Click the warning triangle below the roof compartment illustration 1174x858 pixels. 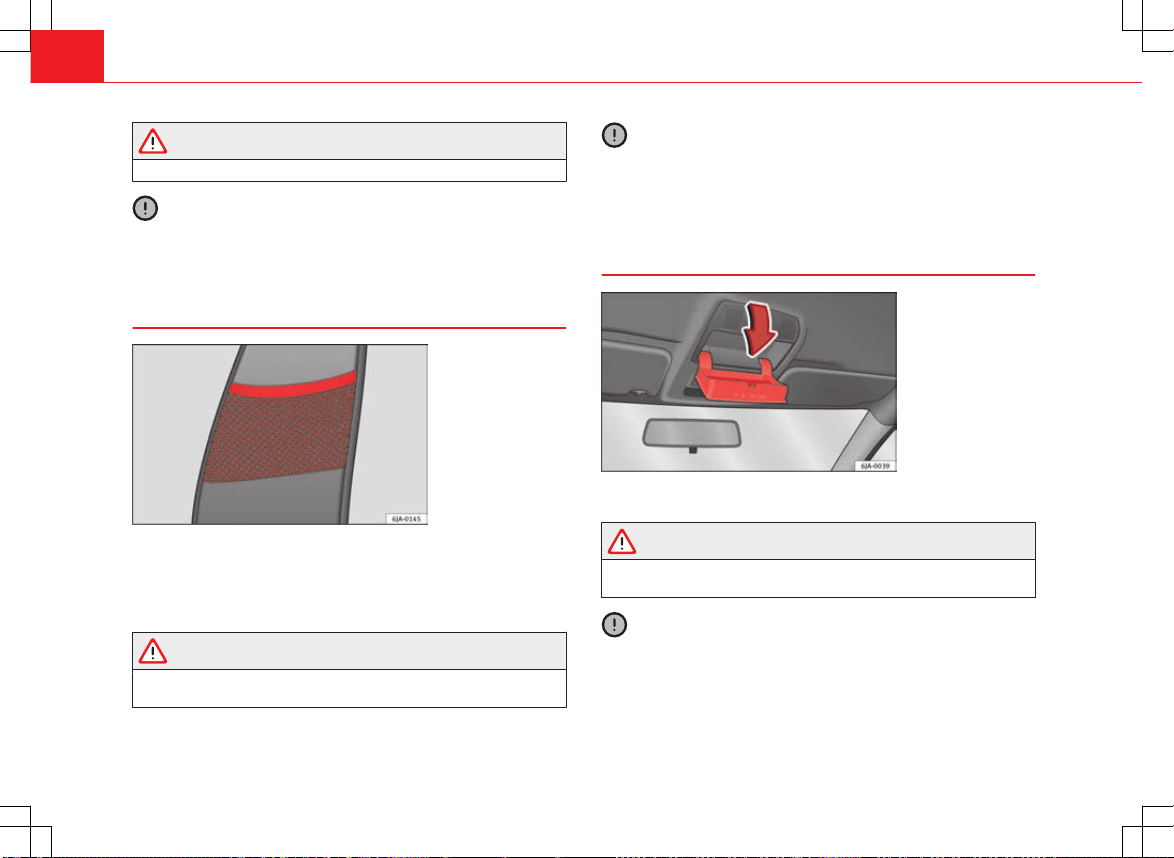[x=621, y=541]
